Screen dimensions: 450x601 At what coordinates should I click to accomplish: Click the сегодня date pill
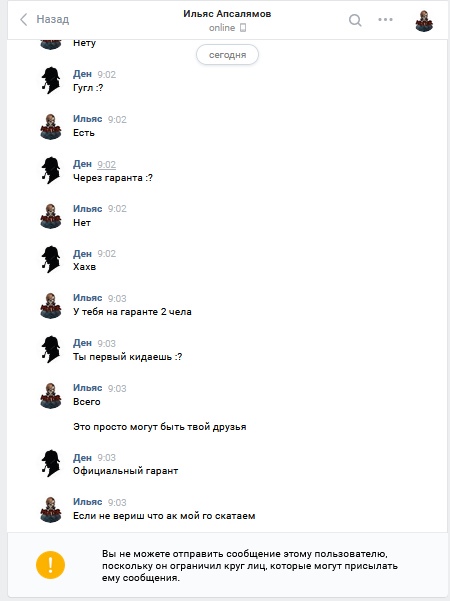[227, 55]
